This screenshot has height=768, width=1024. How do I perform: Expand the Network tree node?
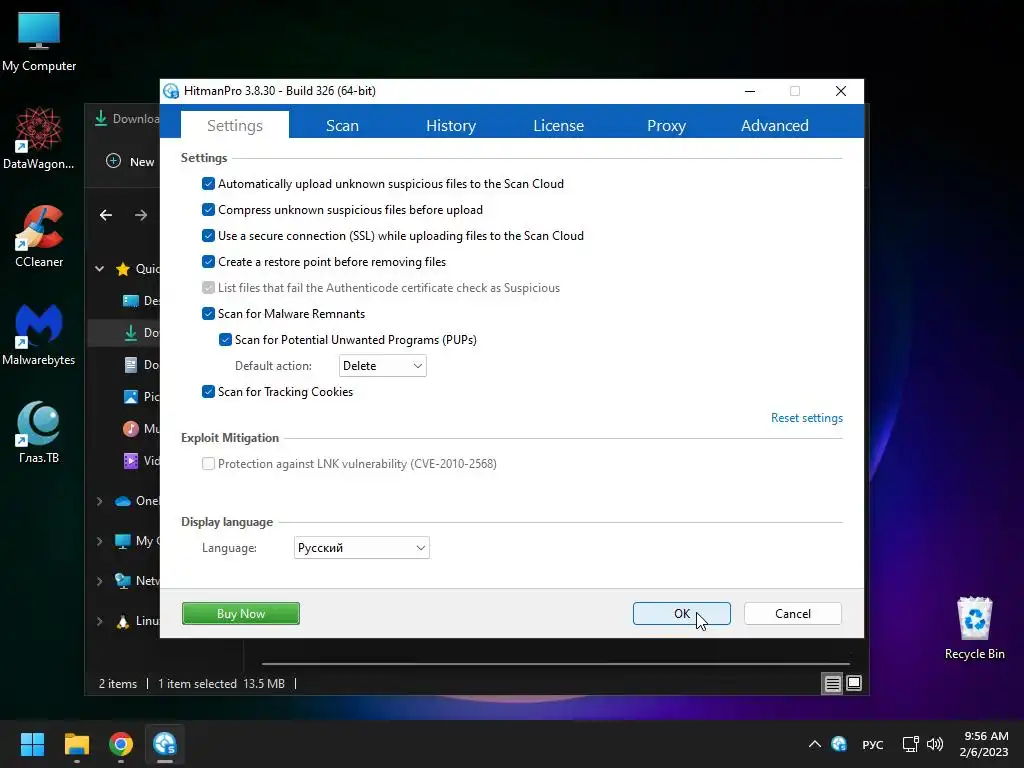(99, 581)
